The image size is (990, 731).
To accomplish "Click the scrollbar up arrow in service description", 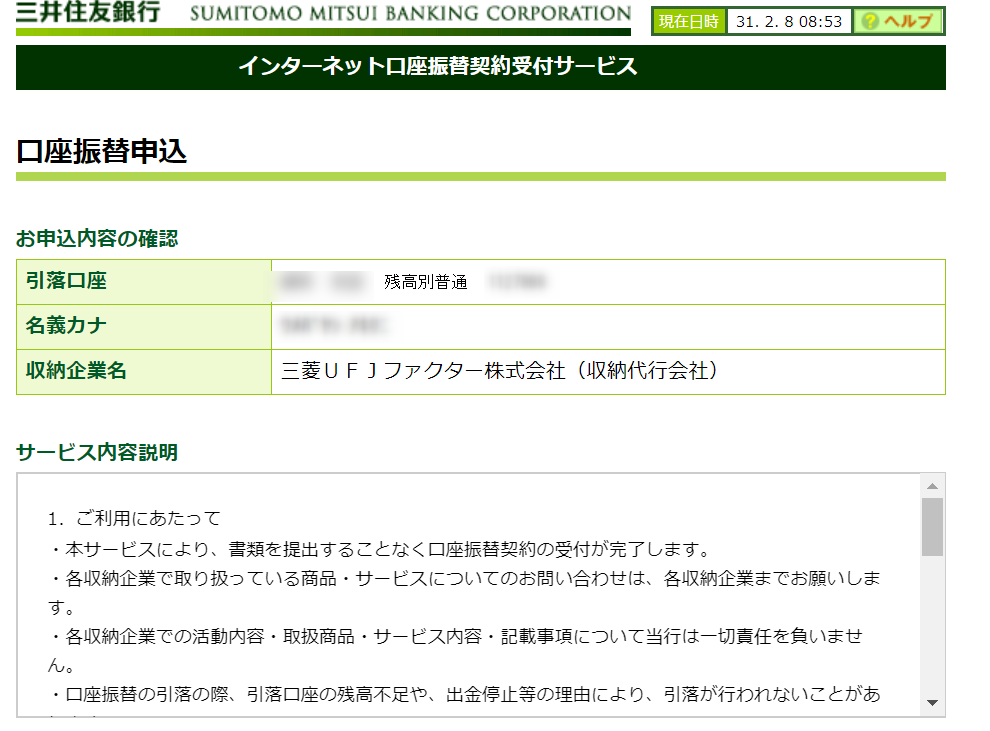I will [932, 486].
